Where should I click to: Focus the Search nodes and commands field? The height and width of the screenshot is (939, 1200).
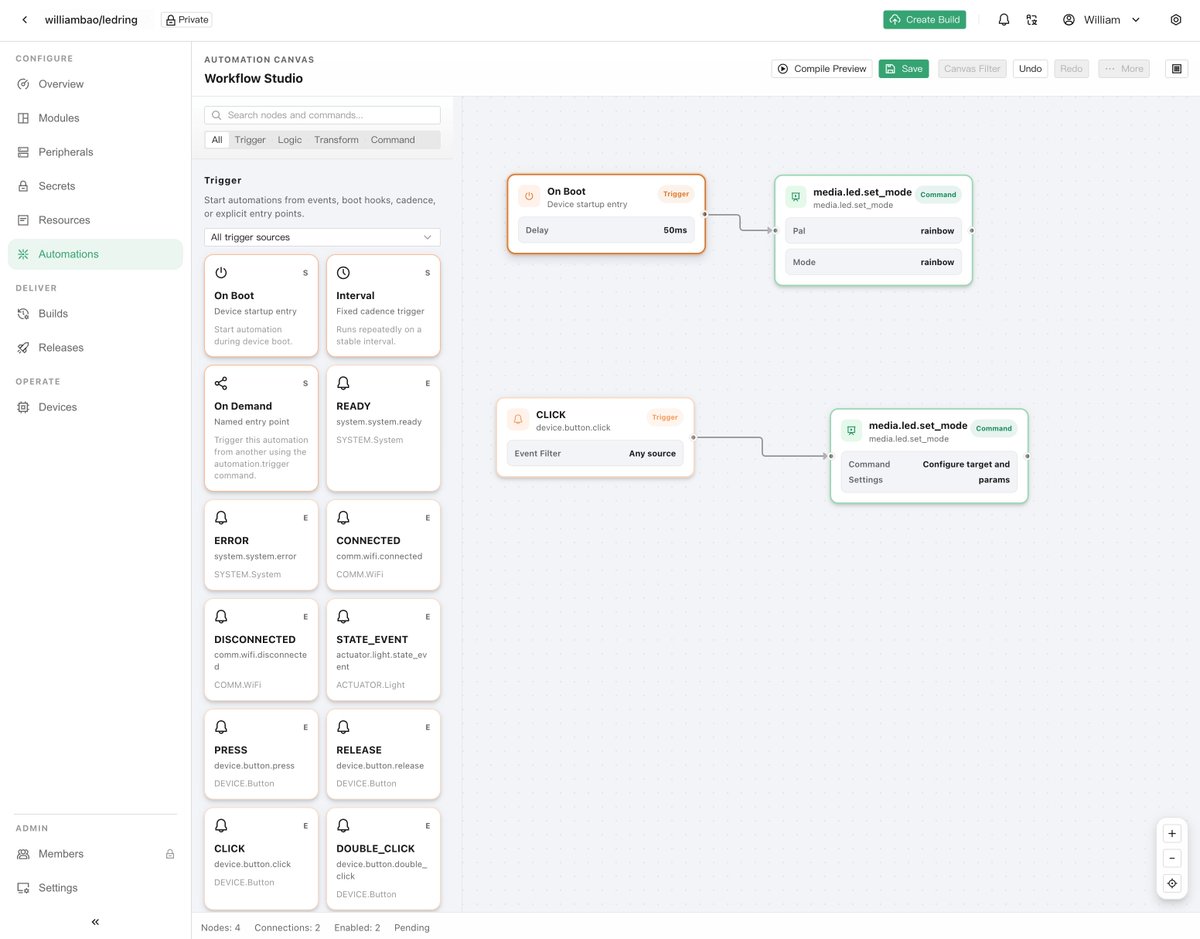pyautogui.click(x=322, y=115)
